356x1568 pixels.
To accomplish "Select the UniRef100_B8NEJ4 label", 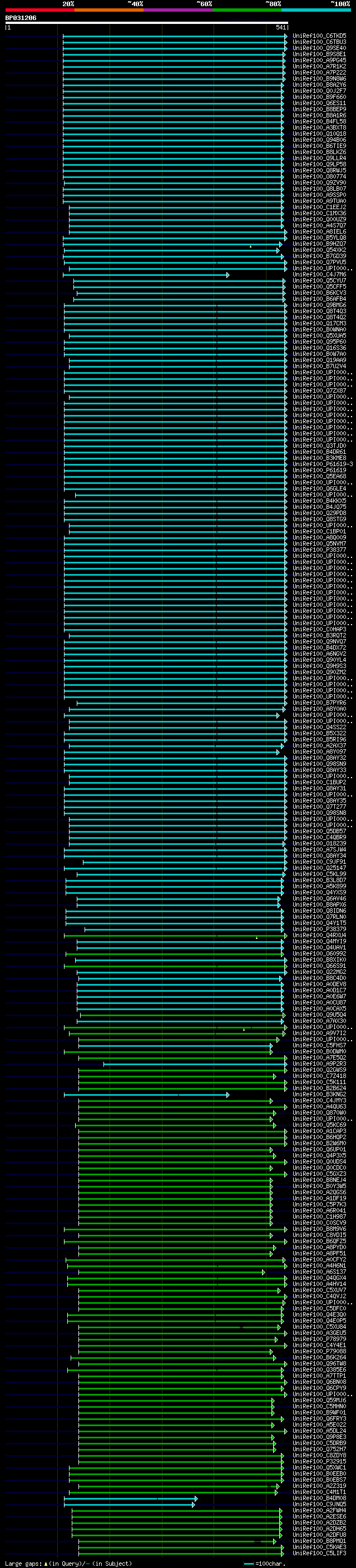I will tap(319, 1180).
